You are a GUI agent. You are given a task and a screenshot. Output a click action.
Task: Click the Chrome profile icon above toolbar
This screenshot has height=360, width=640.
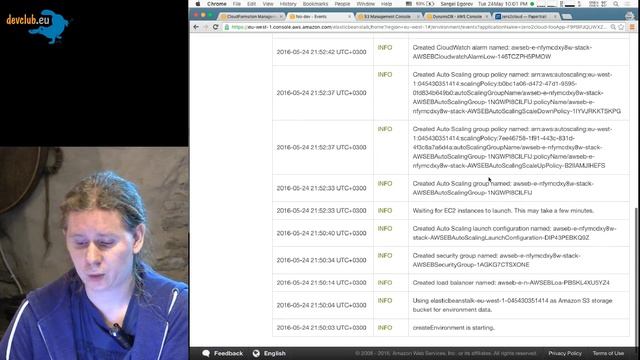click(629, 16)
